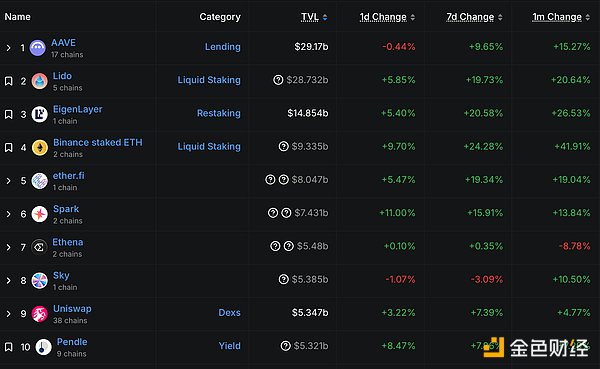Click the EigenLayer logo icon
600x369 pixels.
pyautogui.click(x=39, y=114)
